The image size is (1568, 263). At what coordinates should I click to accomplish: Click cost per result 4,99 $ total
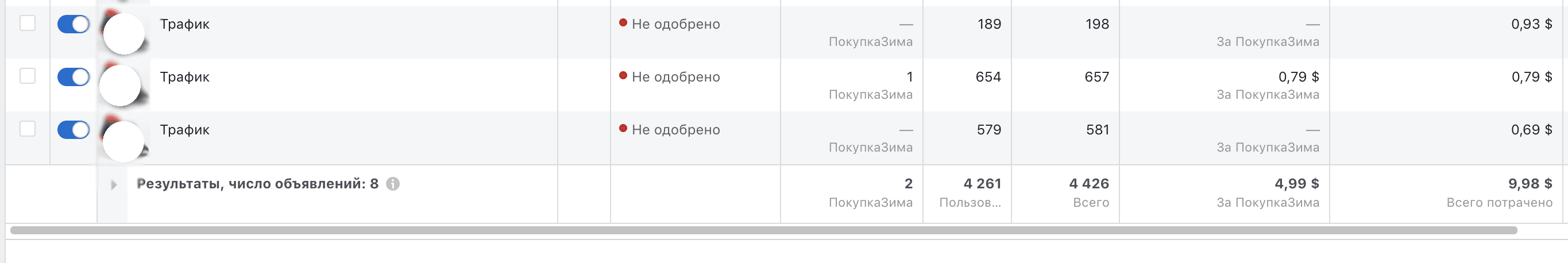pos(1296,184)
